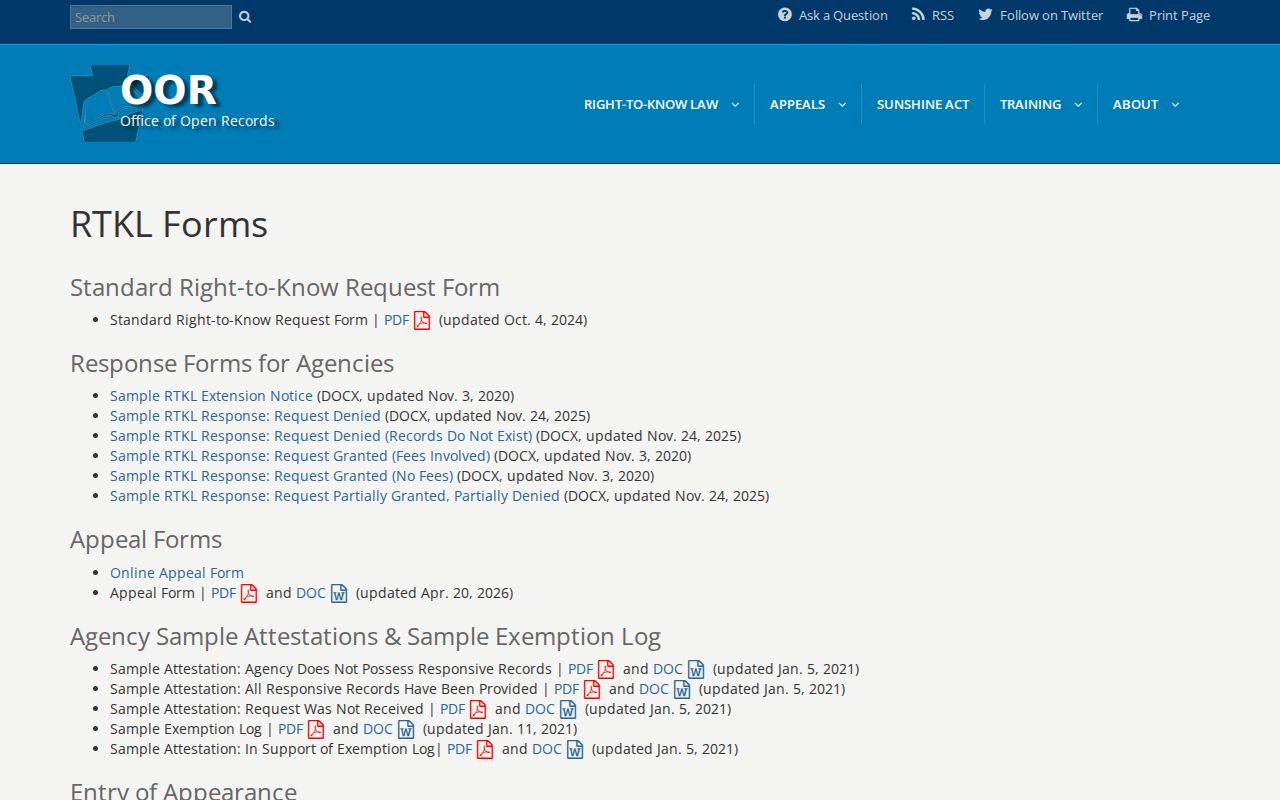1280x800 pixels.
Task: Click the Twitter bird icon
Action: point(985,15)
